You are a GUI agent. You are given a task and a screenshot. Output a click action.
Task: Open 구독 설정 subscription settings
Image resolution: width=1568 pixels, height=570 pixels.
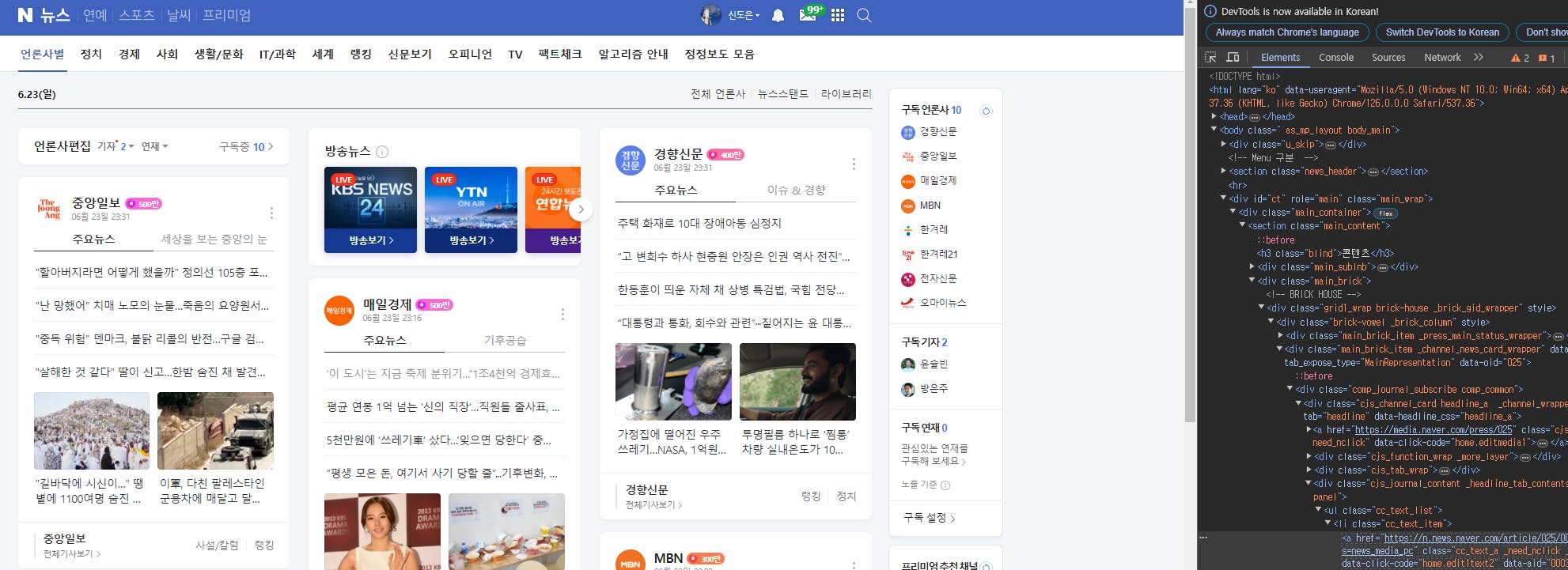(930, 518)
